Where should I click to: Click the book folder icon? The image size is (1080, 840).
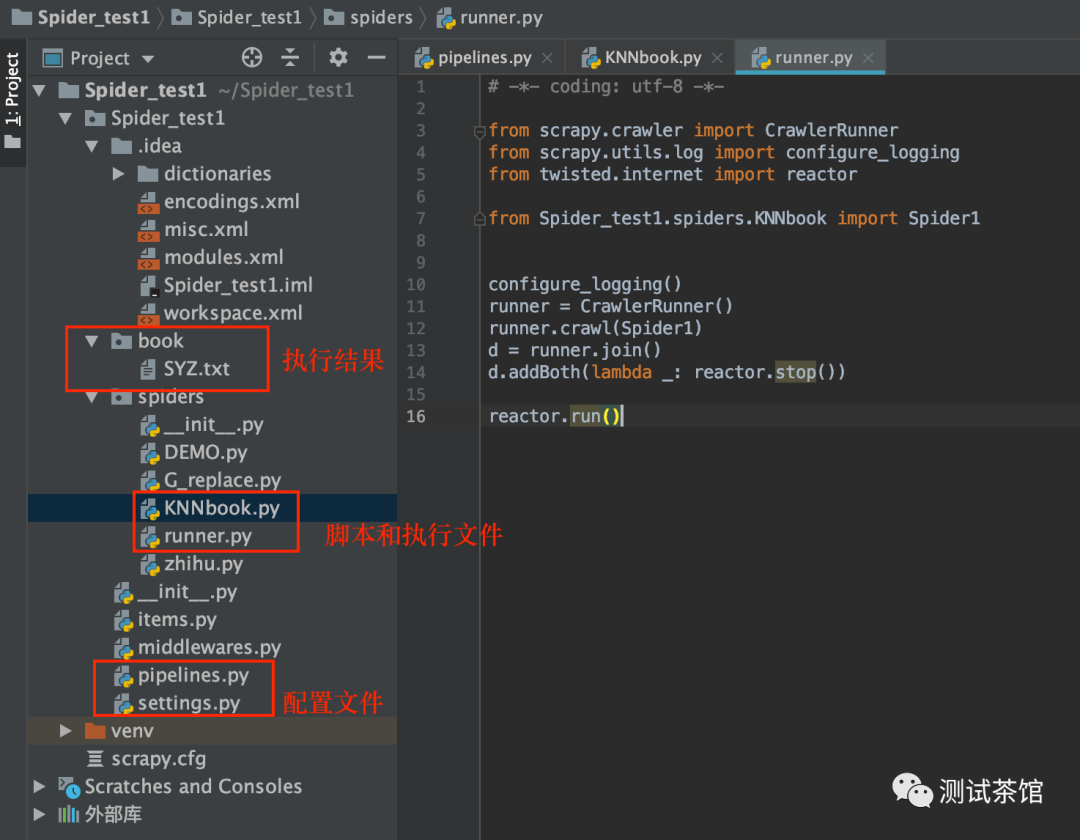click(121, 341)
